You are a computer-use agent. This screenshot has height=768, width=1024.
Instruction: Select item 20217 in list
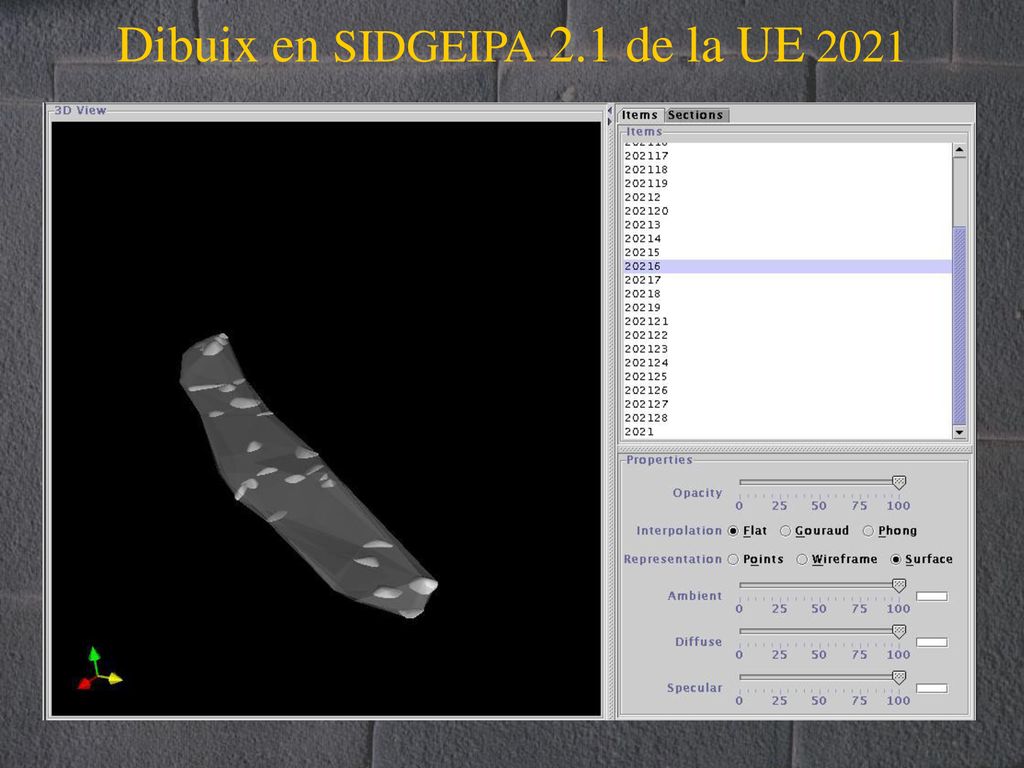coord(788,280)
